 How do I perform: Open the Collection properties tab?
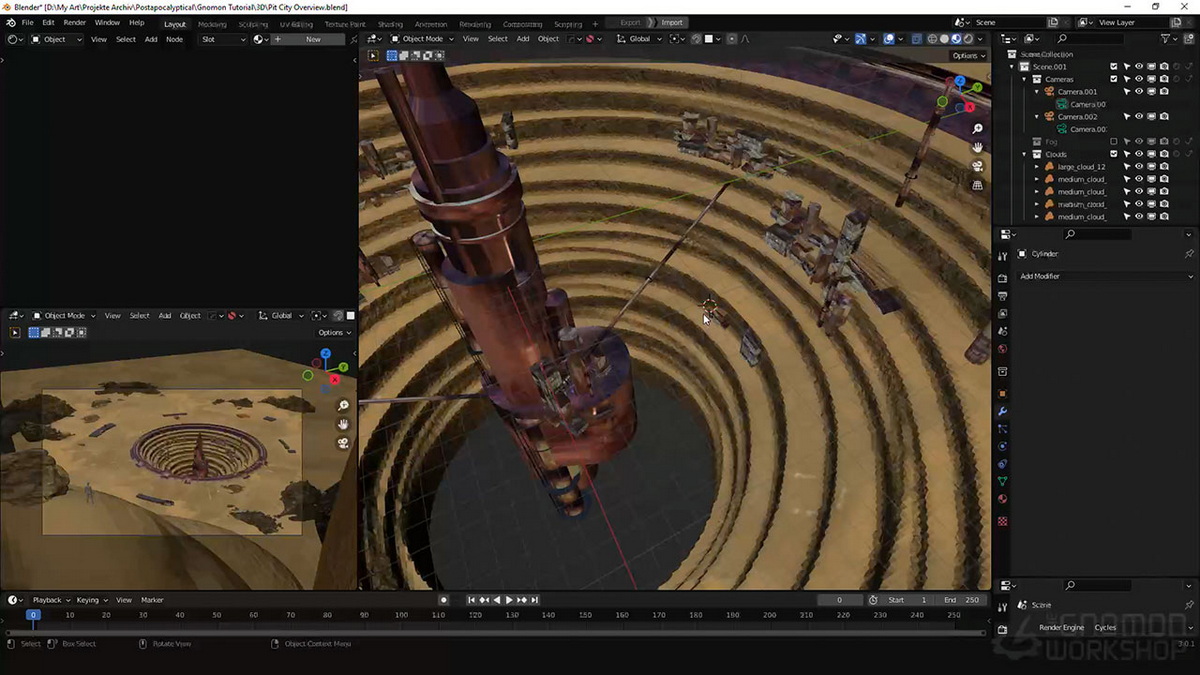1002,372
